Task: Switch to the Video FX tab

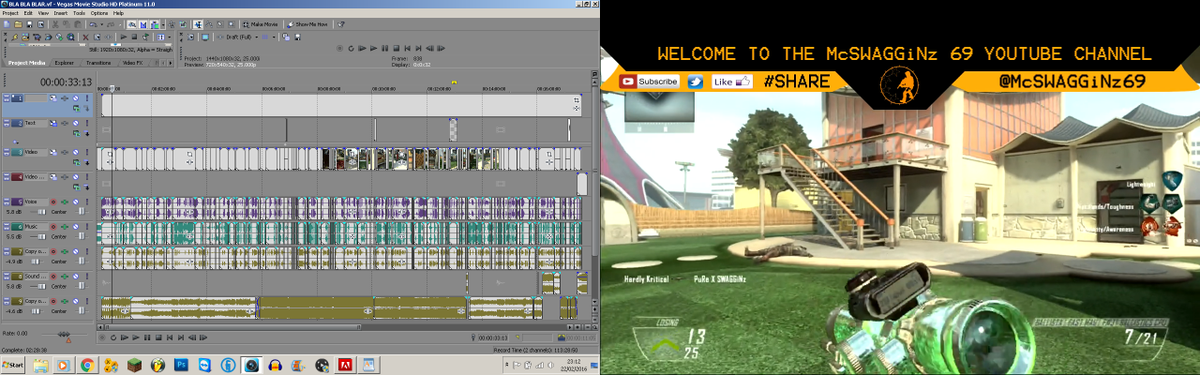Action: coord(132,62)
